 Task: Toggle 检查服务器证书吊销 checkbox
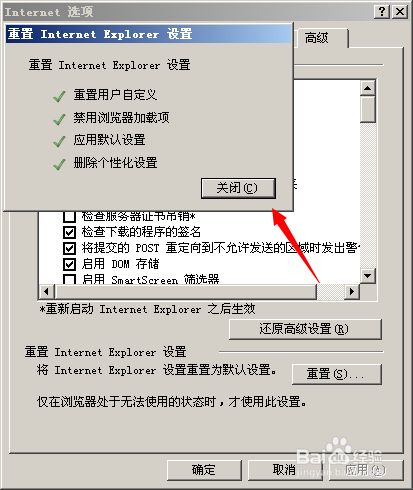(x=69, y=217)
